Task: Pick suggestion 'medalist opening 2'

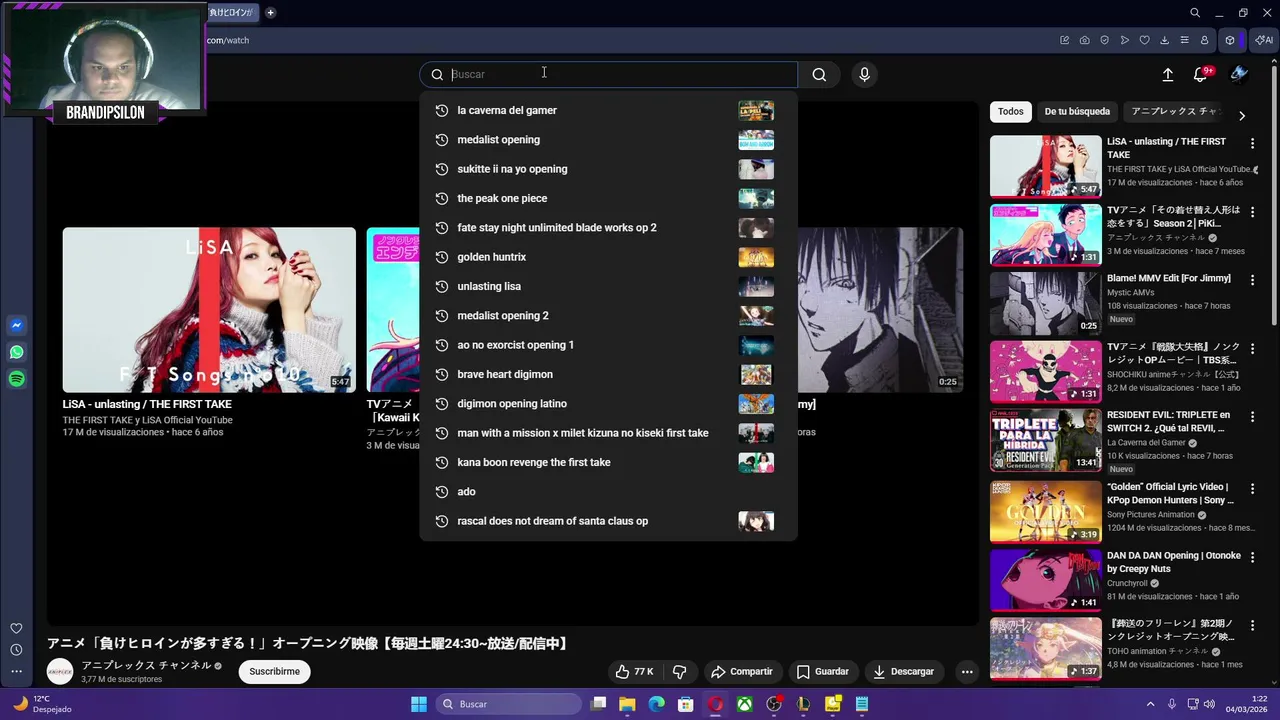Action: point(608,316)
